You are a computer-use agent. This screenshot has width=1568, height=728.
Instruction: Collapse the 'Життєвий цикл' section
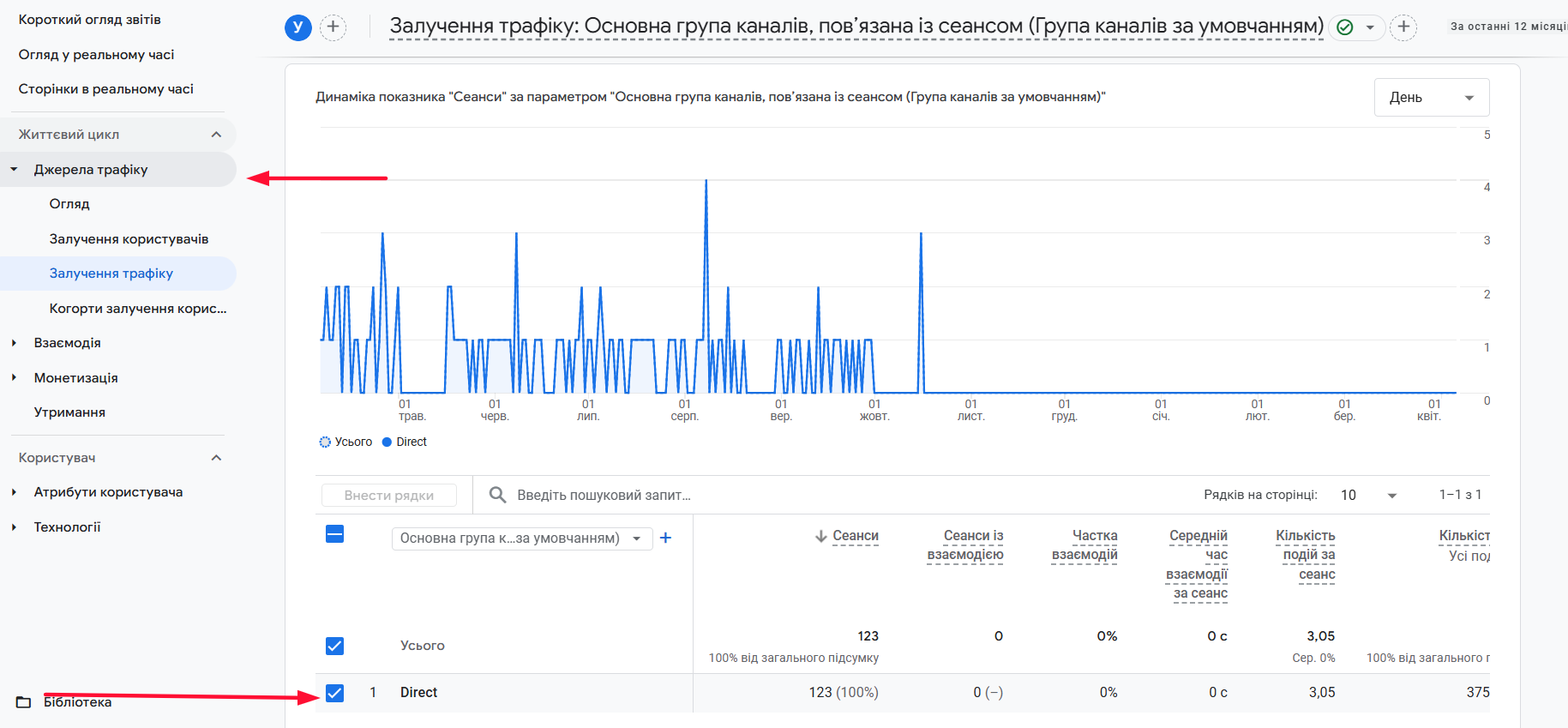click(x=216, y=135)
